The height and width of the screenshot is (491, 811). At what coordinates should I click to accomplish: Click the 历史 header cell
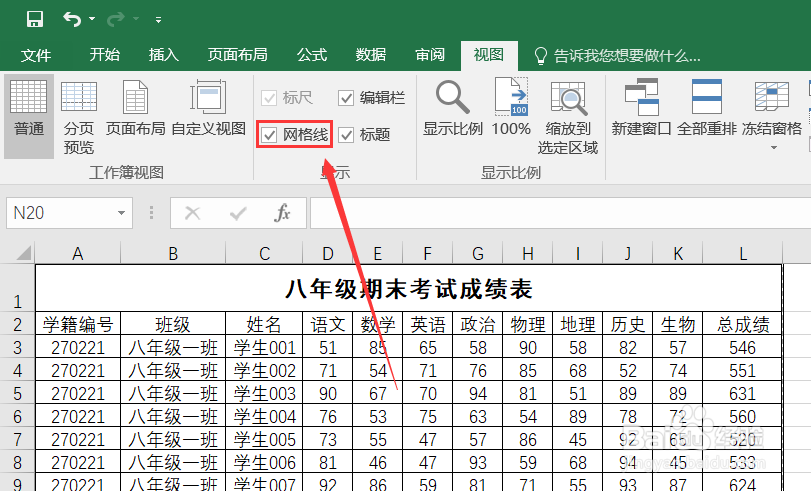tap(627, 324)
